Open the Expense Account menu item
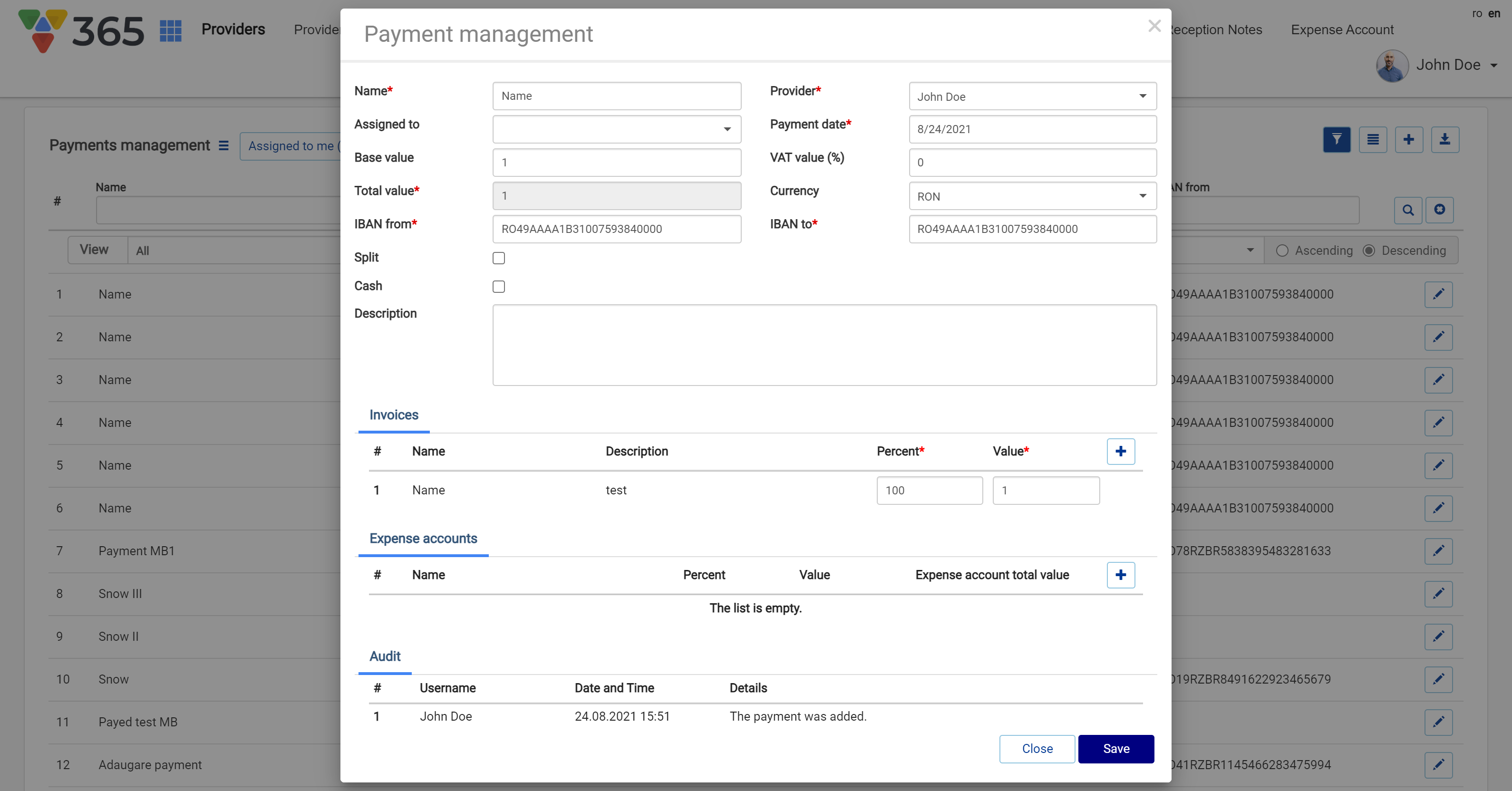The width and height of the screenshot is (1512, 791). point(1341,30)
